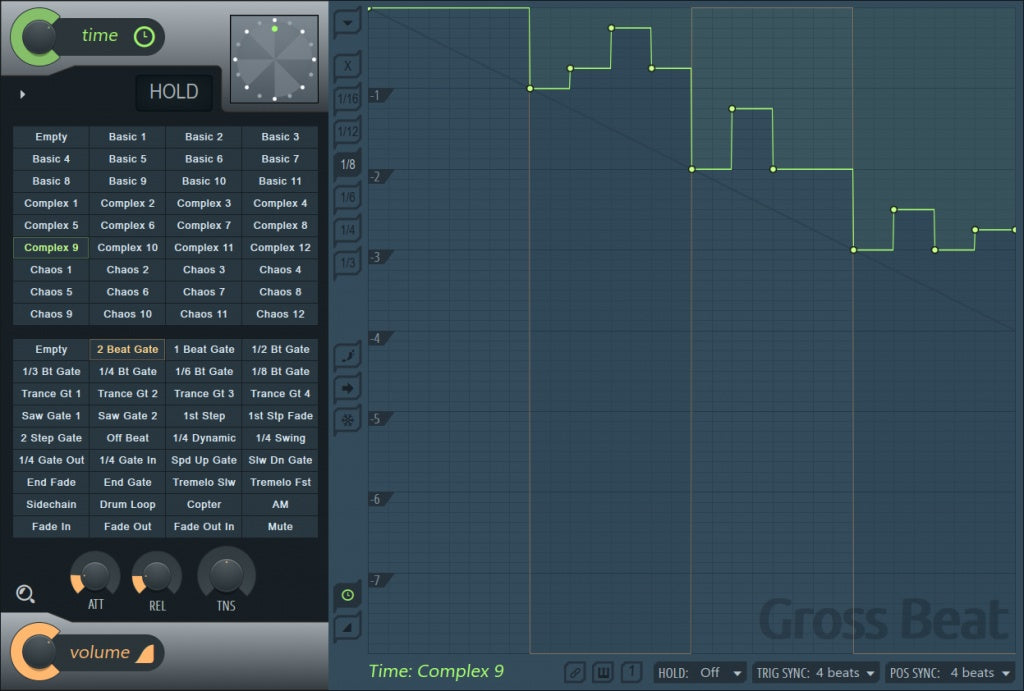Image resolution: width=1024 pixels, height=691 pixels.
Task: Open the envelope options menu arrow
Action: tap(348, 21)
